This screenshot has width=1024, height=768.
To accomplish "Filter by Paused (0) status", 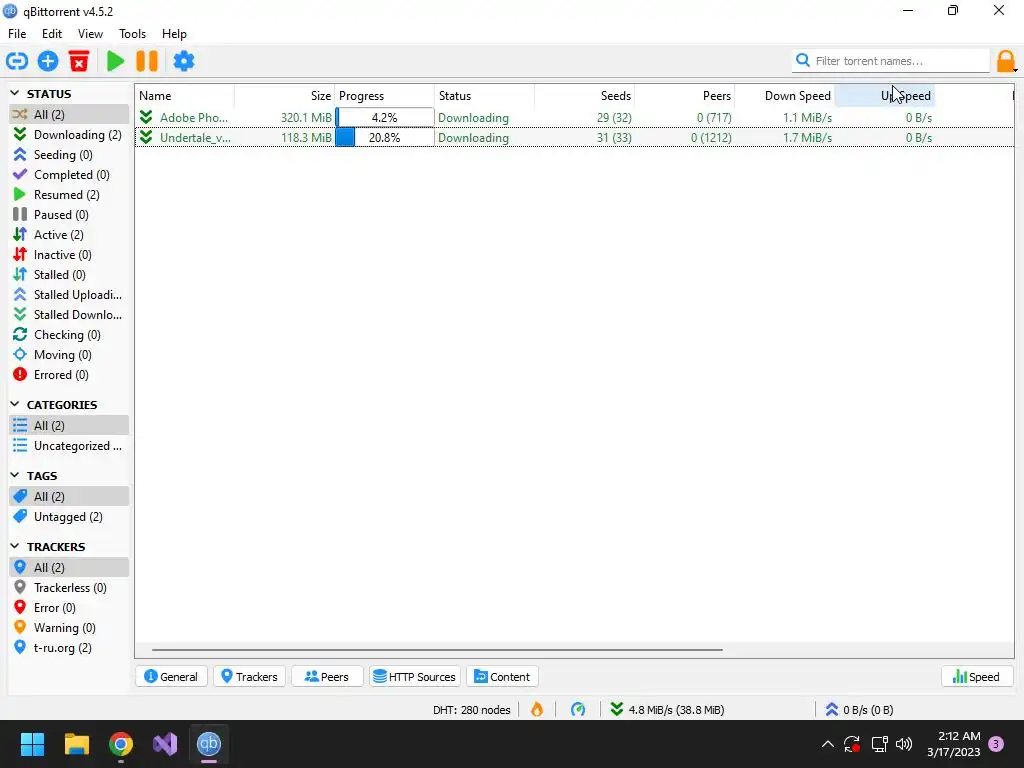I will [69, 214].
